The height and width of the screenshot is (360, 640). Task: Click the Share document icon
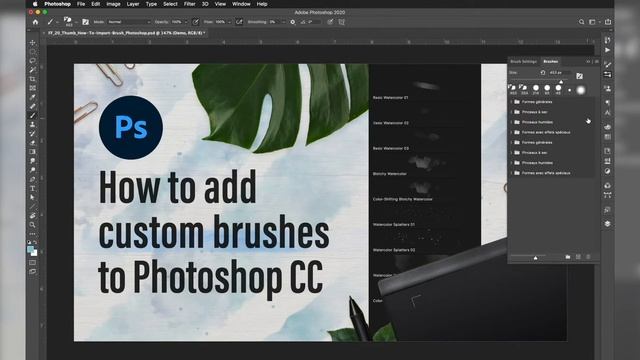point(608,22)
